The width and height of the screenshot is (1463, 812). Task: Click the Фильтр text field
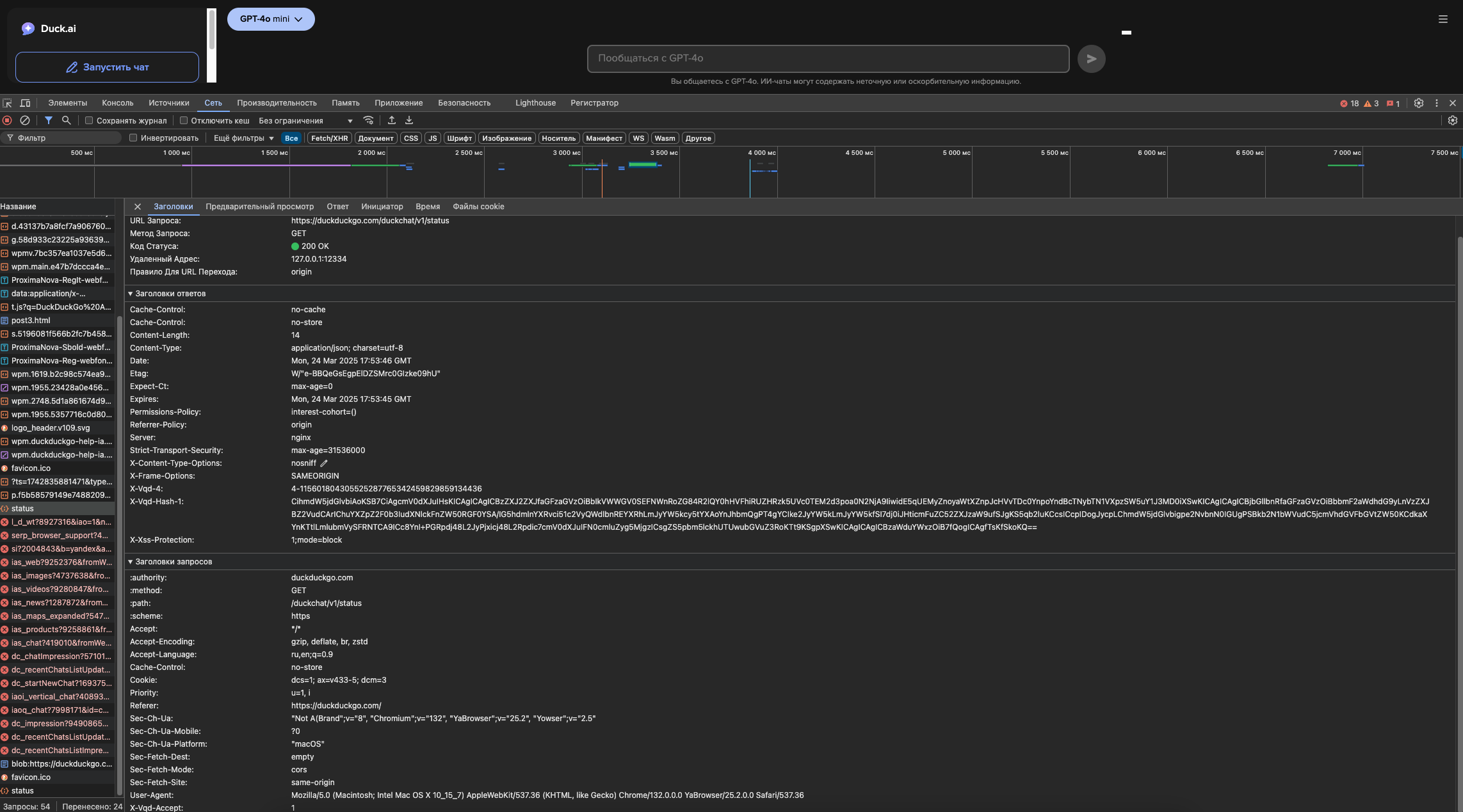tap(61, 138)
